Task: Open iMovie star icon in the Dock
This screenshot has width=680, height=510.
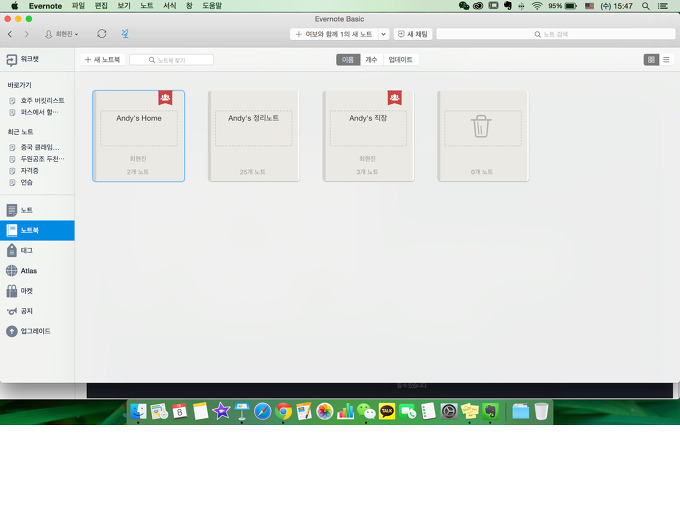Action: click(x=221, y=411)
